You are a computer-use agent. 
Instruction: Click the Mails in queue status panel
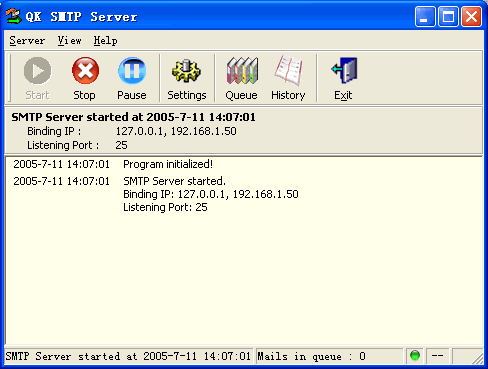329,356
